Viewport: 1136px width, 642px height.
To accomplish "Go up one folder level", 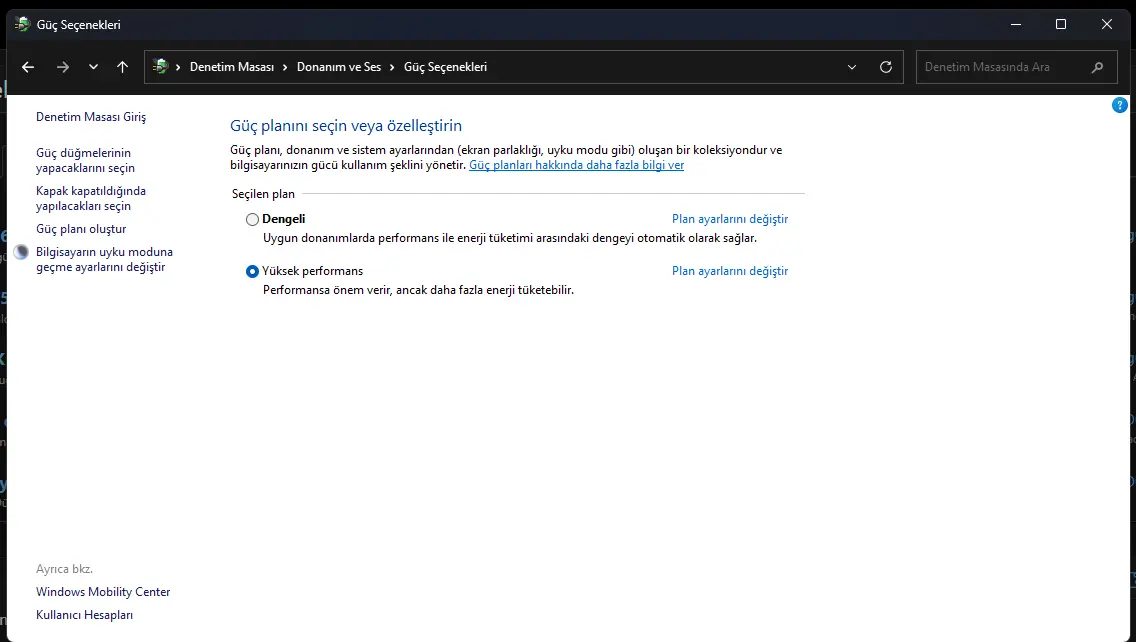I will 122,67.
